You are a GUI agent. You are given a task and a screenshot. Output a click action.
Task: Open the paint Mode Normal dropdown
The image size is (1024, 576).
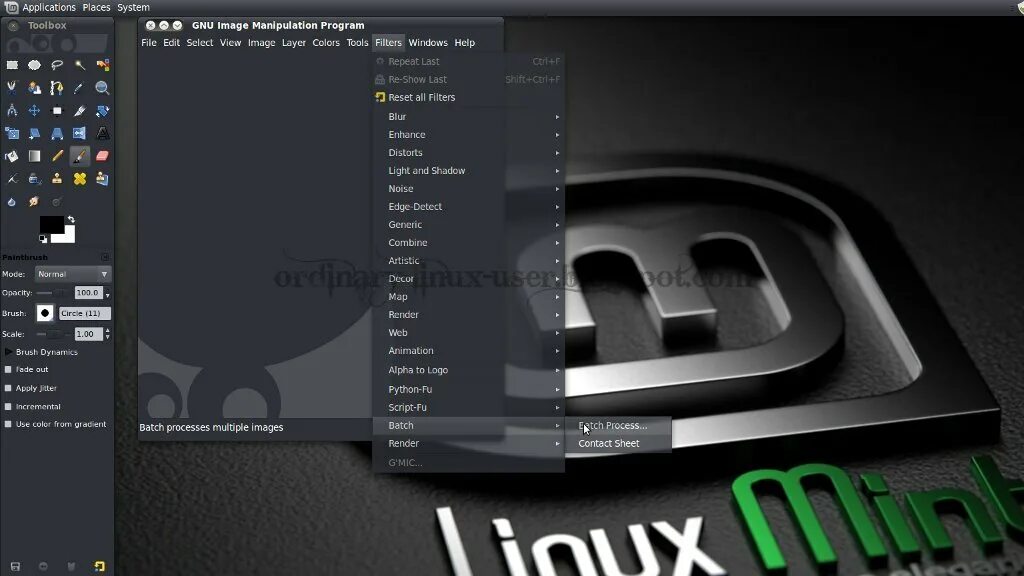coord(72,274)
